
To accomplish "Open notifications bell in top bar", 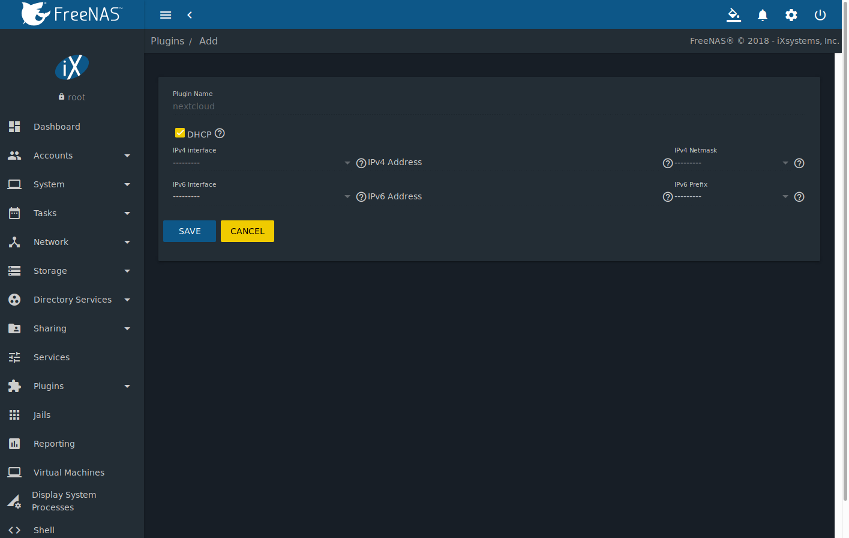I will tap(762, 15).
